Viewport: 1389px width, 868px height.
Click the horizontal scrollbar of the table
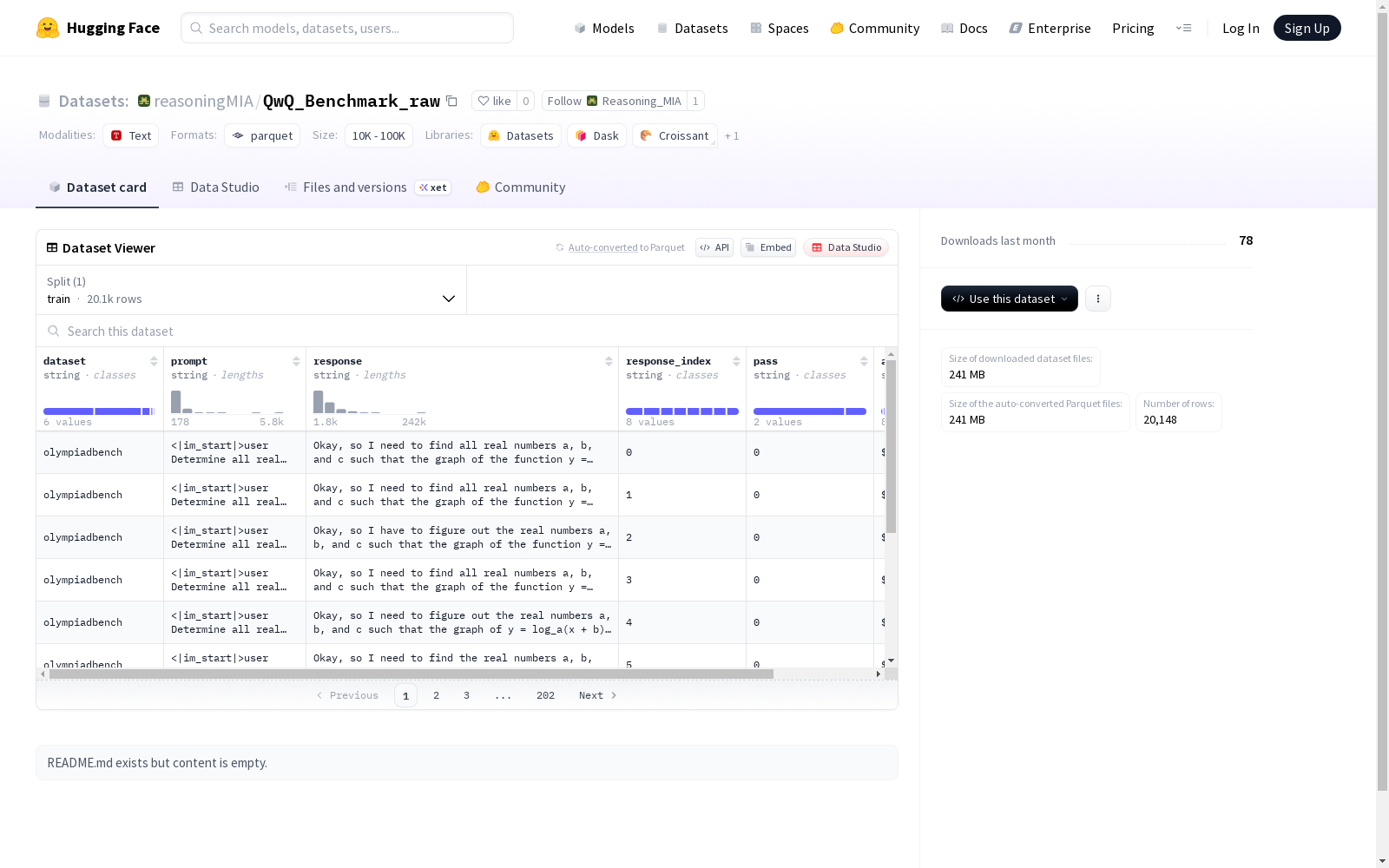pyautogui.click(x=411, y=674)
